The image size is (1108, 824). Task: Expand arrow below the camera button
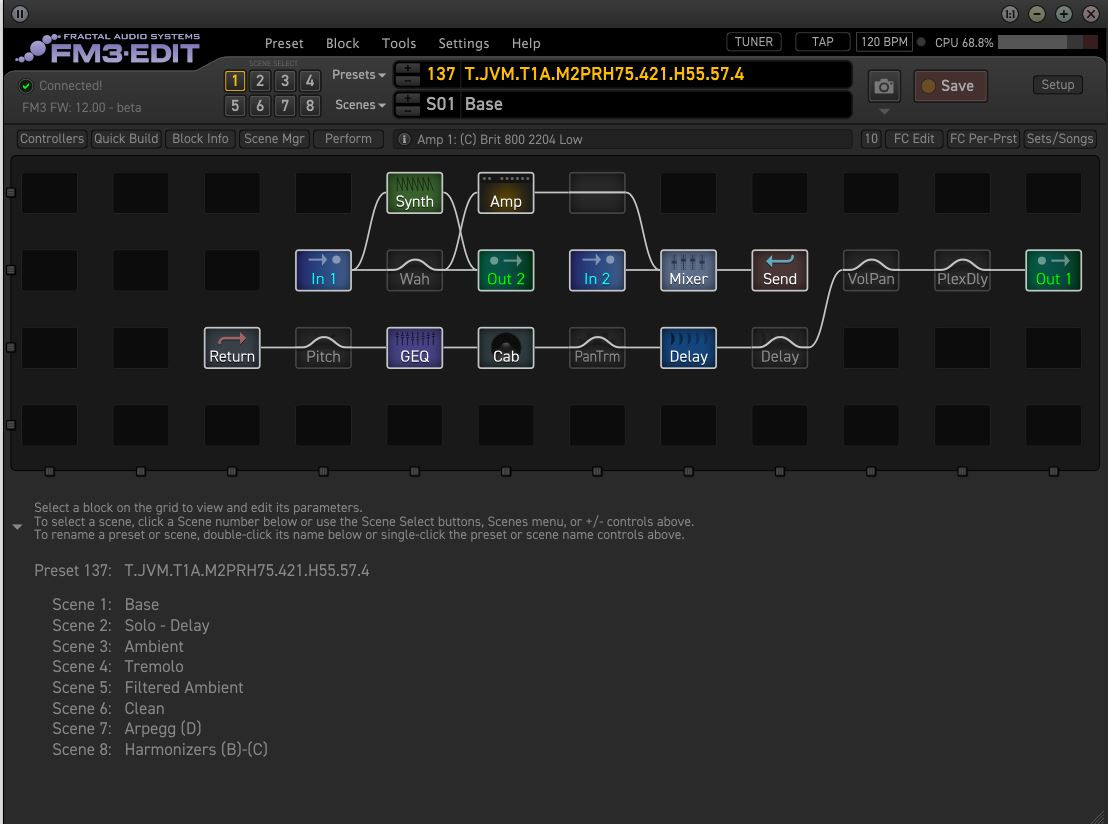click(x=884, y=112)
